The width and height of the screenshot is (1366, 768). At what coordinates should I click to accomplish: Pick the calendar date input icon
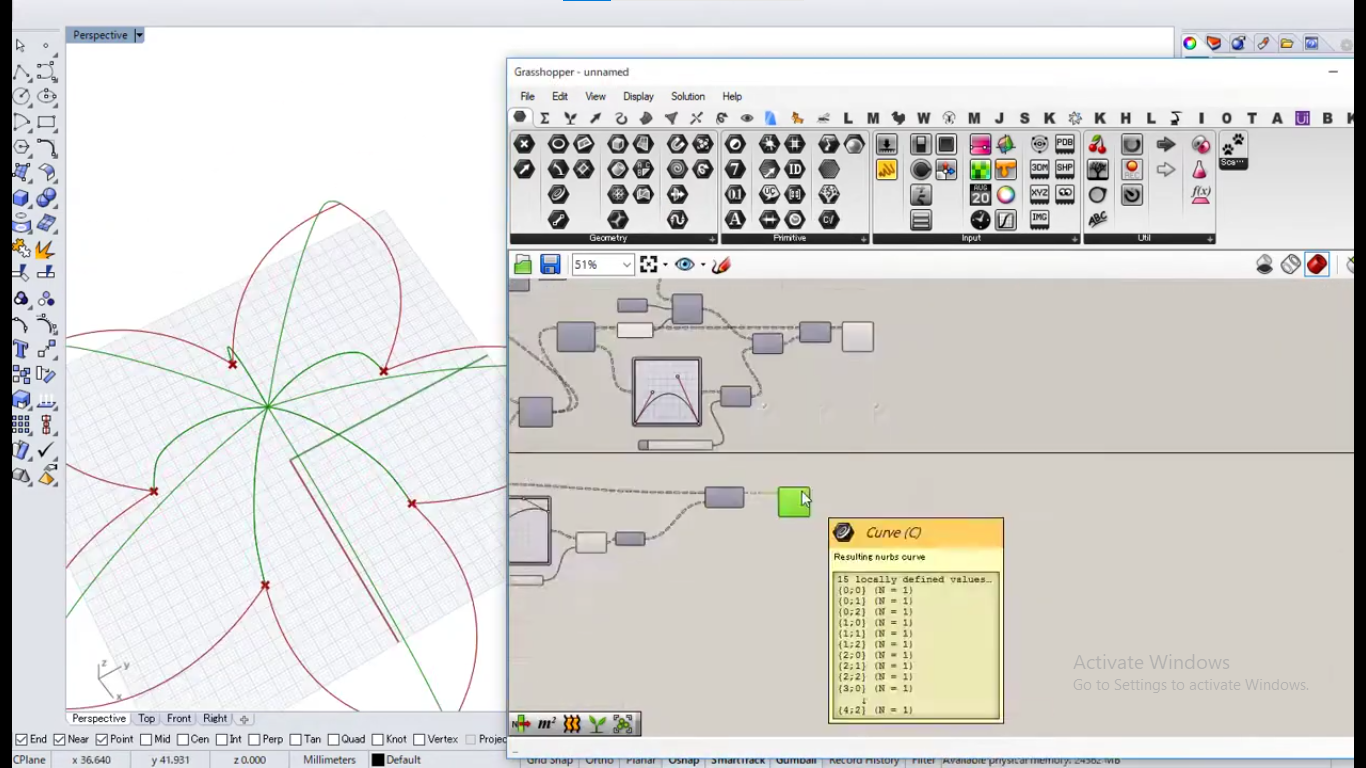980,194
